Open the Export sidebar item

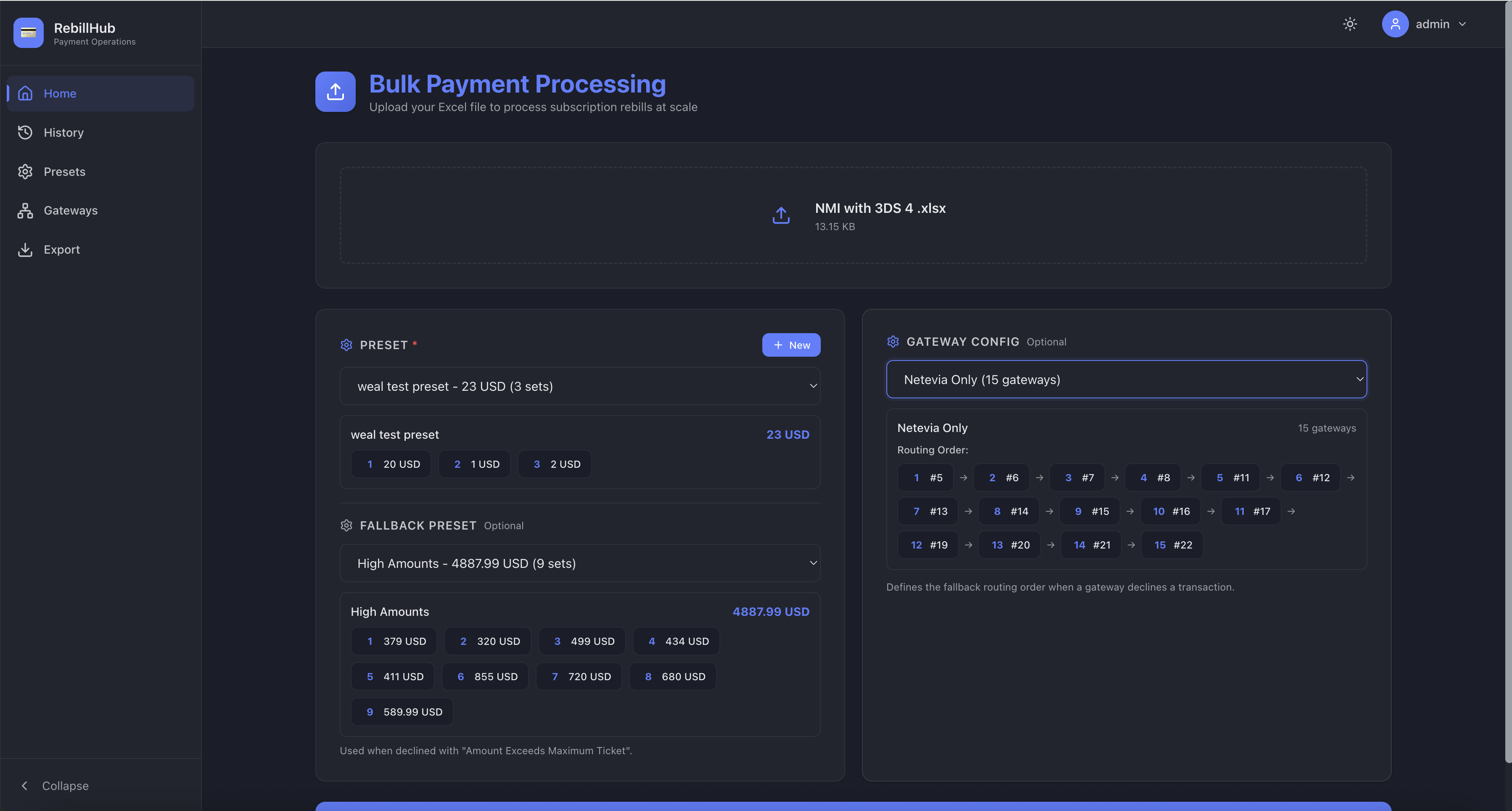point(100,249)
